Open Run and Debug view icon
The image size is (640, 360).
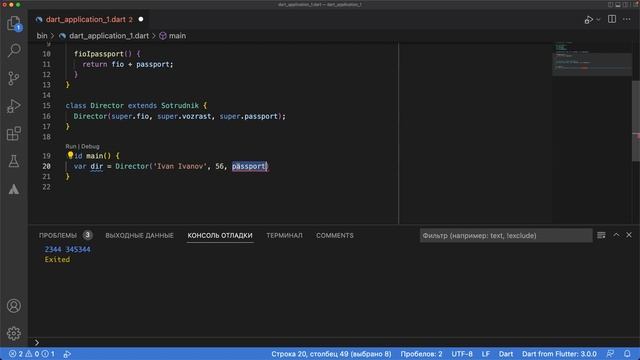14,106
